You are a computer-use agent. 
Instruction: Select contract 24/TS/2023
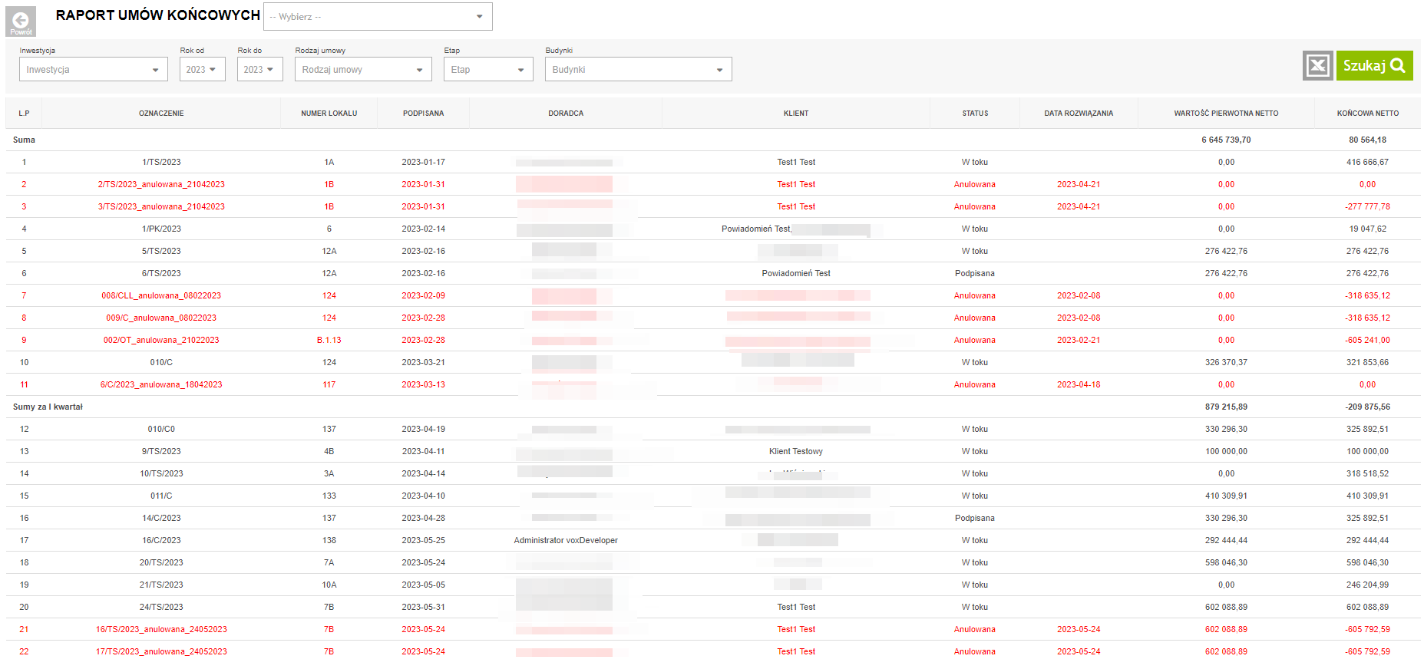tap(161, 607)
